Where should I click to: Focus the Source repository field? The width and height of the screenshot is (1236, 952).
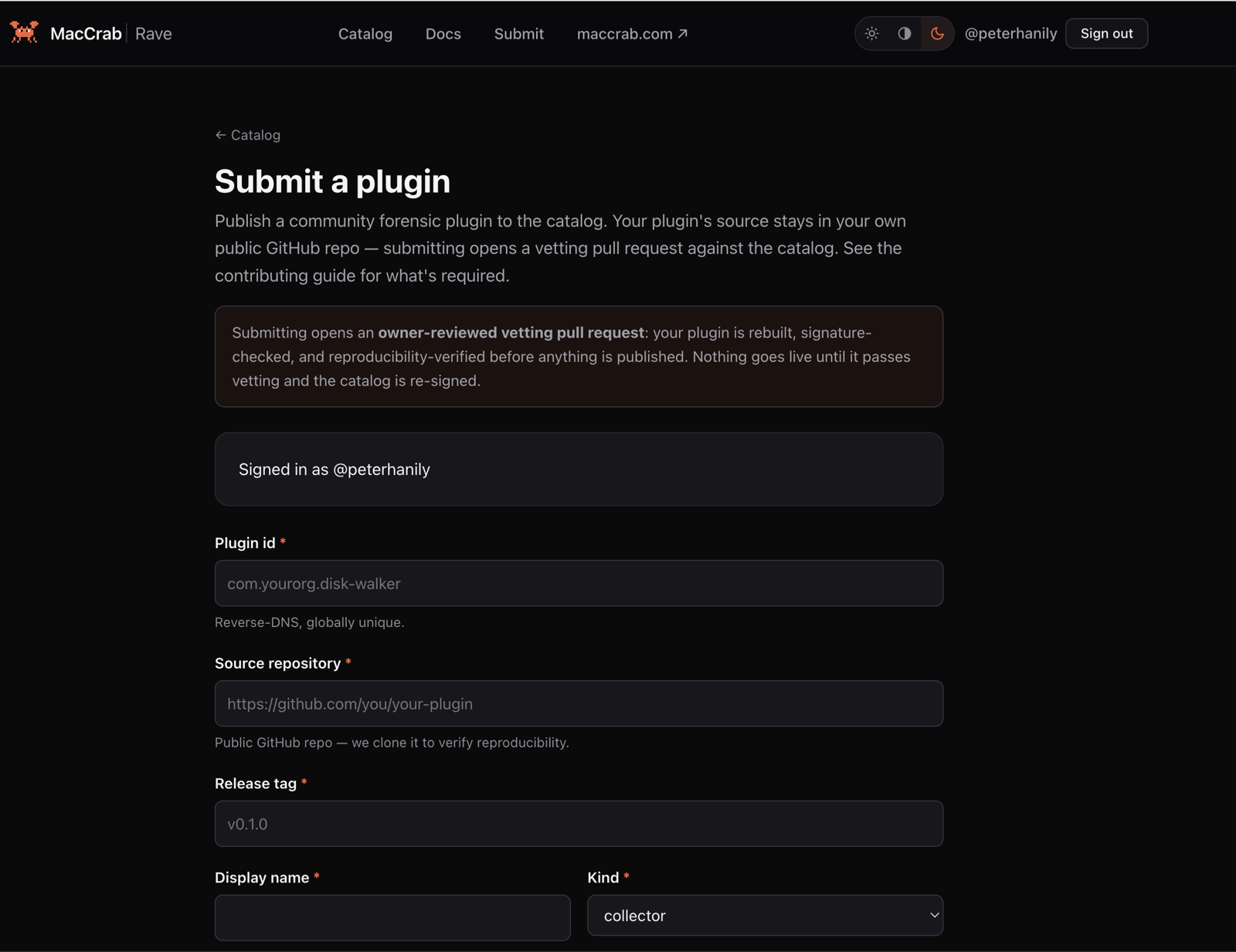pyautogui.click(x=579, y=703)
